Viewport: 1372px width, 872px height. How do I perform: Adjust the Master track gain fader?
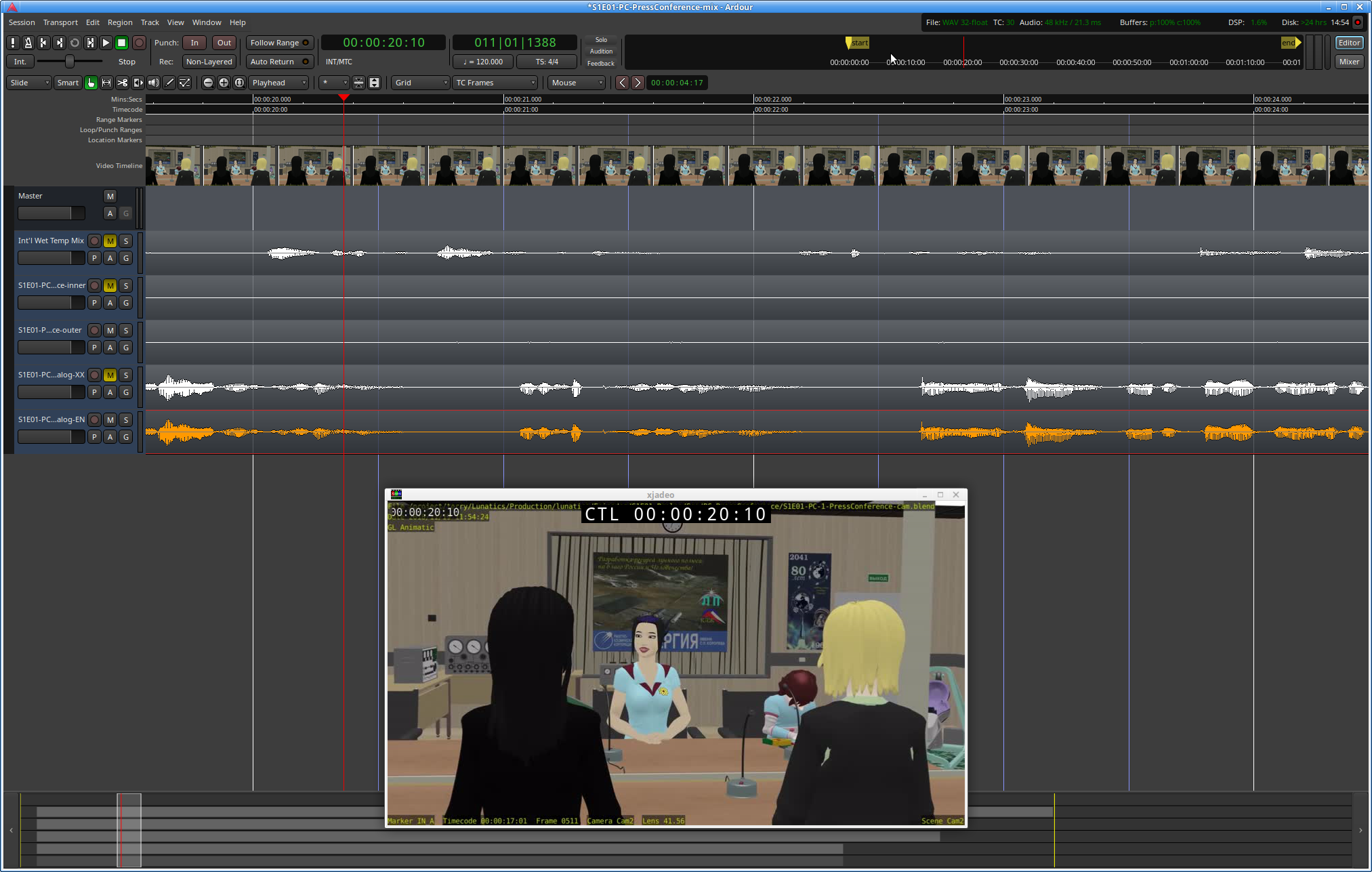pos(51,213)
